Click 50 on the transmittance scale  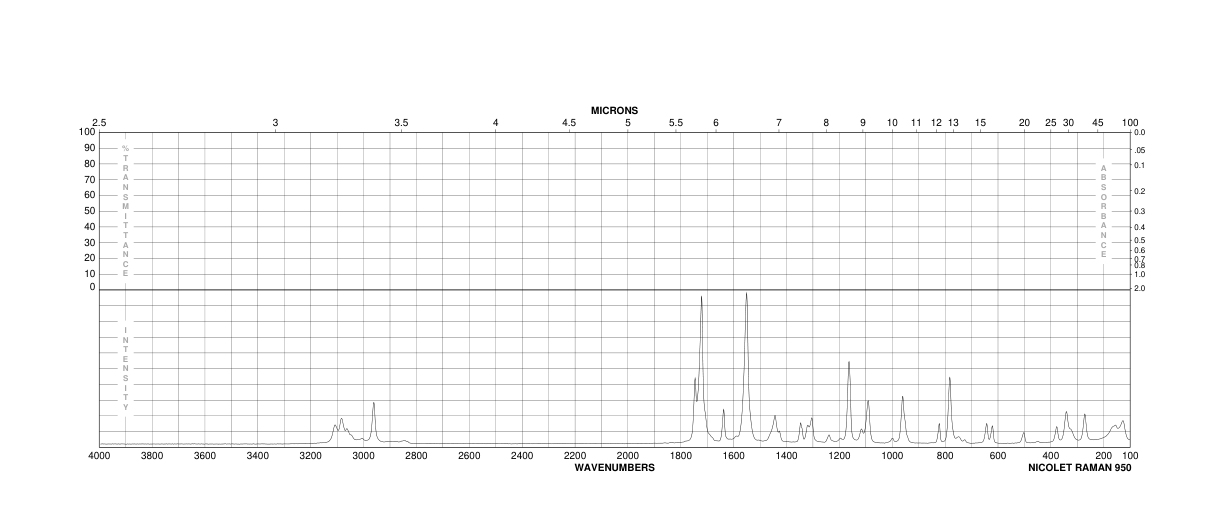point(89,211)
